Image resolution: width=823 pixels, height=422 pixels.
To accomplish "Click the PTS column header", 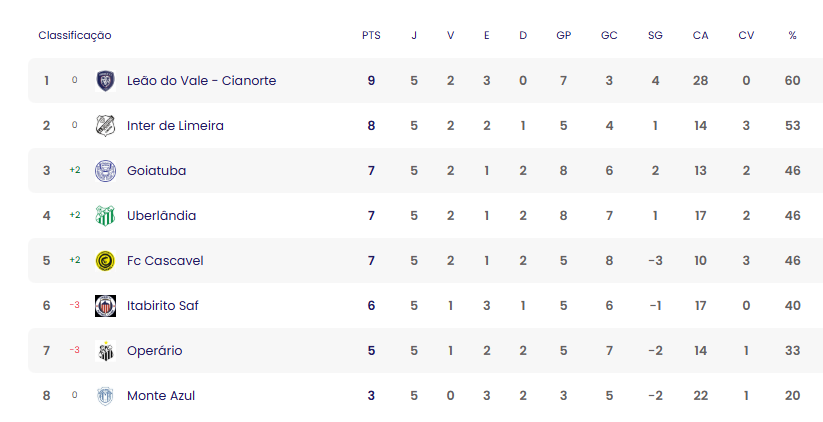I will coord(371,36).
